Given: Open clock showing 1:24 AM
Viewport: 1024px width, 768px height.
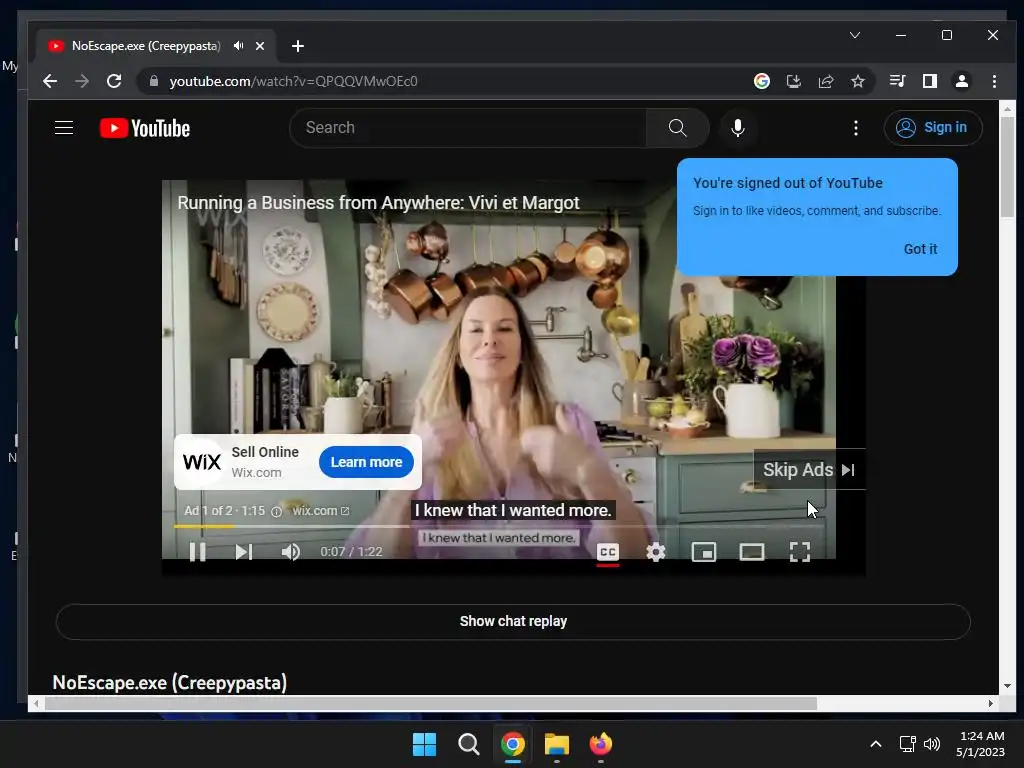Looking at the screenshot, I should pyautogui.click(x=981, y=744).
